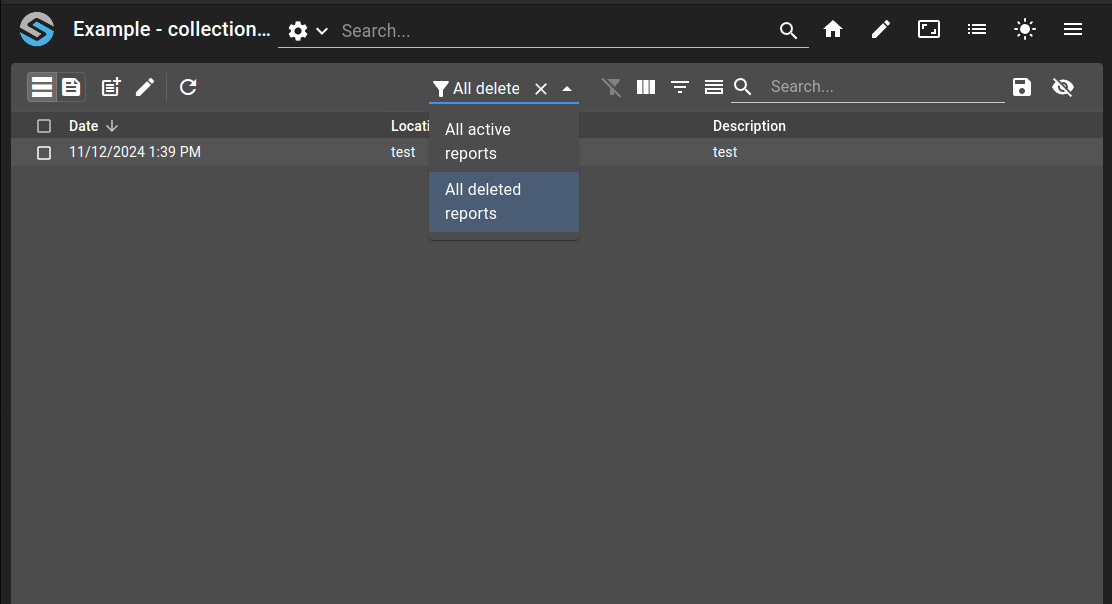
Task: Click the Location 'test' cell
Action: (x=403, y=152)
